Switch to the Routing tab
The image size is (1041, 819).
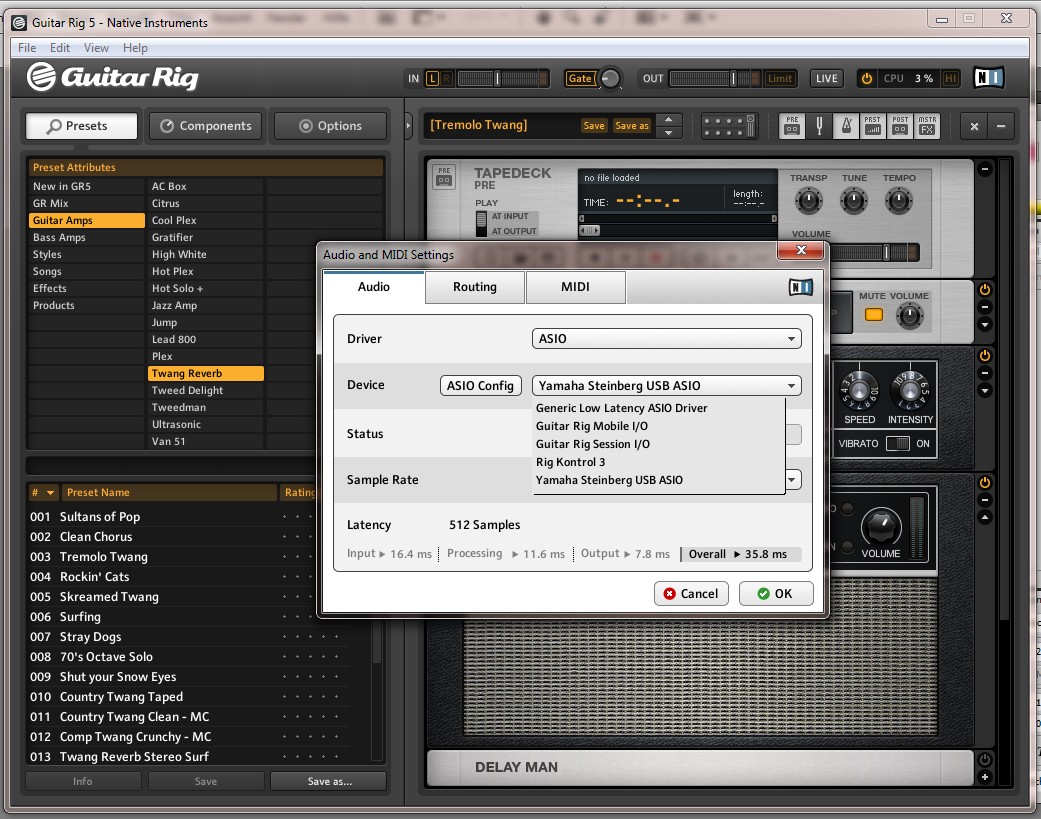[475, 287]
